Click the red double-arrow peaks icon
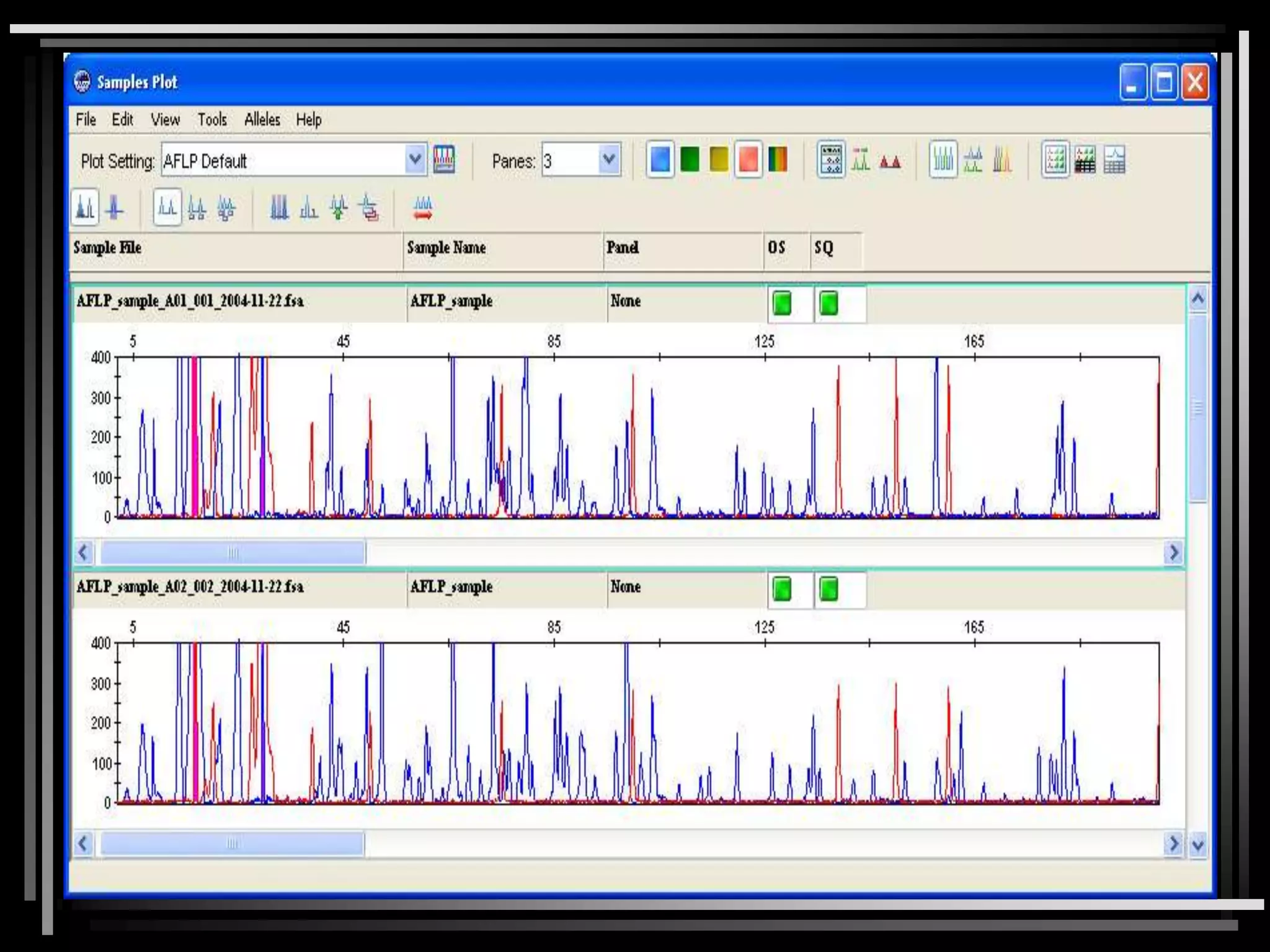The height and width of the screenshot is (952, 1270). tap(423, 208)
